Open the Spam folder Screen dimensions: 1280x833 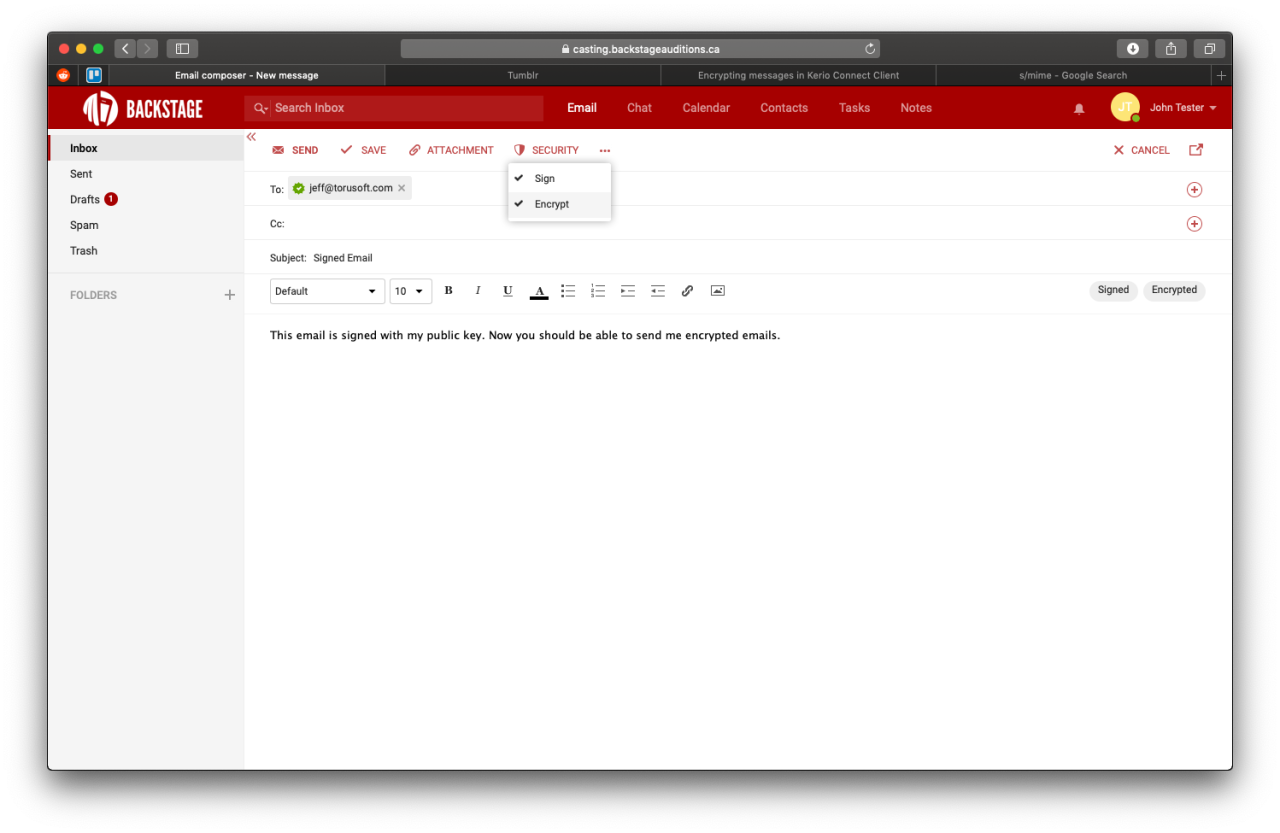pyautogui.click(x=146, y=225)
